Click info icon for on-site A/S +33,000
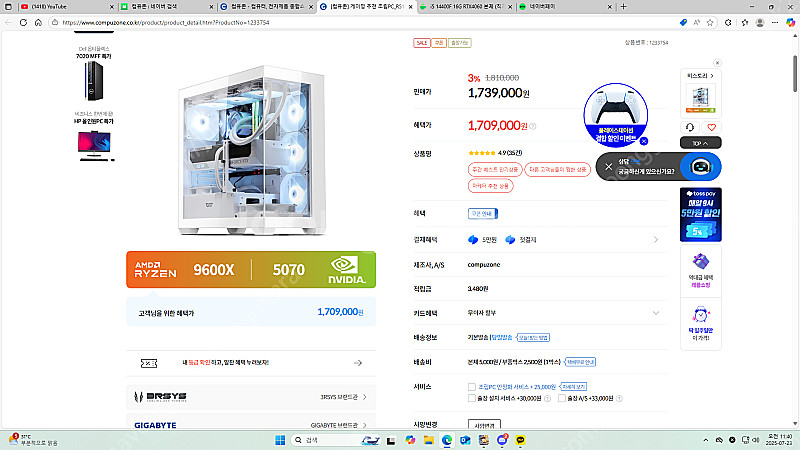The width and height of the screenshot is (800, 450). coord(619,398)
